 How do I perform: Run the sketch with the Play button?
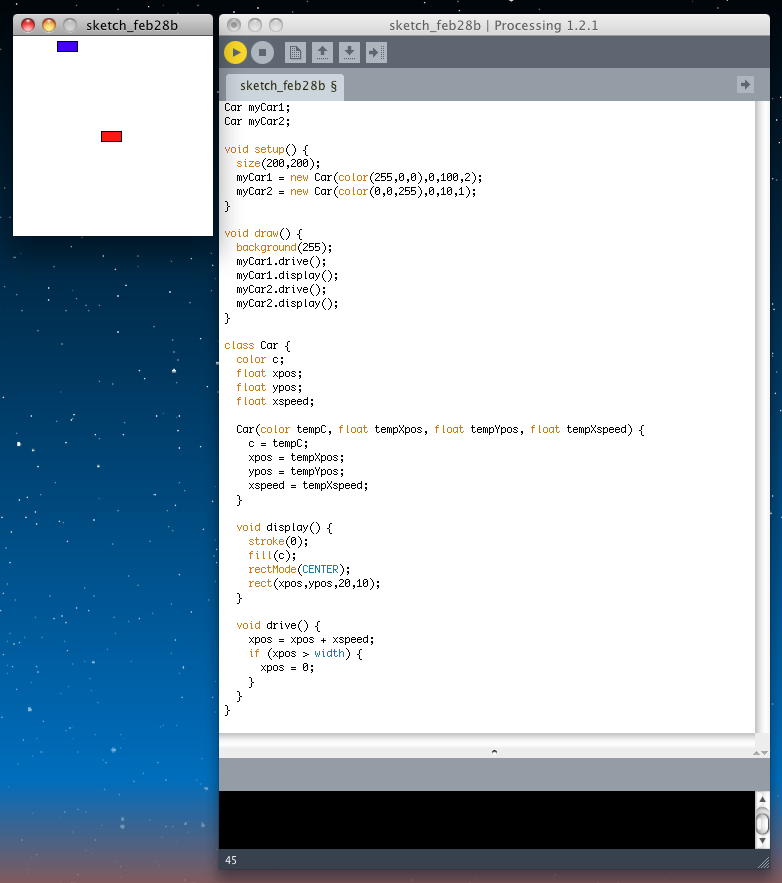click(x=235, y=53)
